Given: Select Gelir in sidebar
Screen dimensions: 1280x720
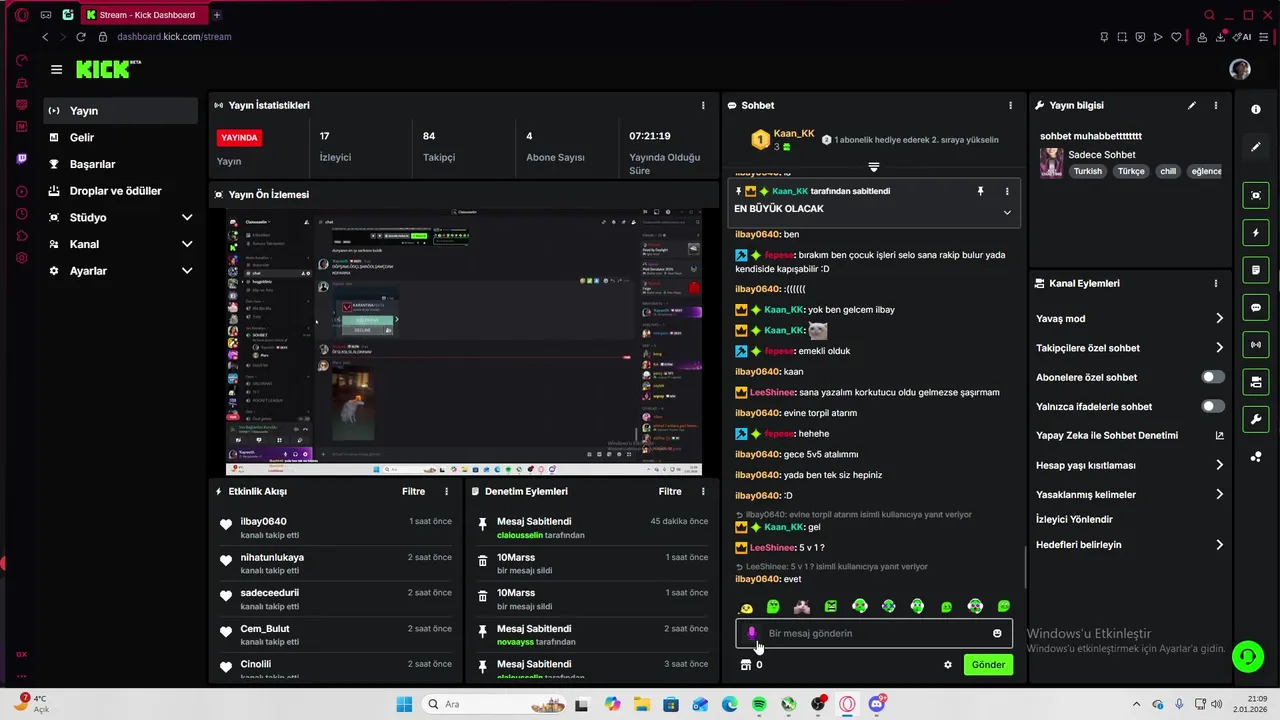Looking at the screenshot, I should coord(120,137).
